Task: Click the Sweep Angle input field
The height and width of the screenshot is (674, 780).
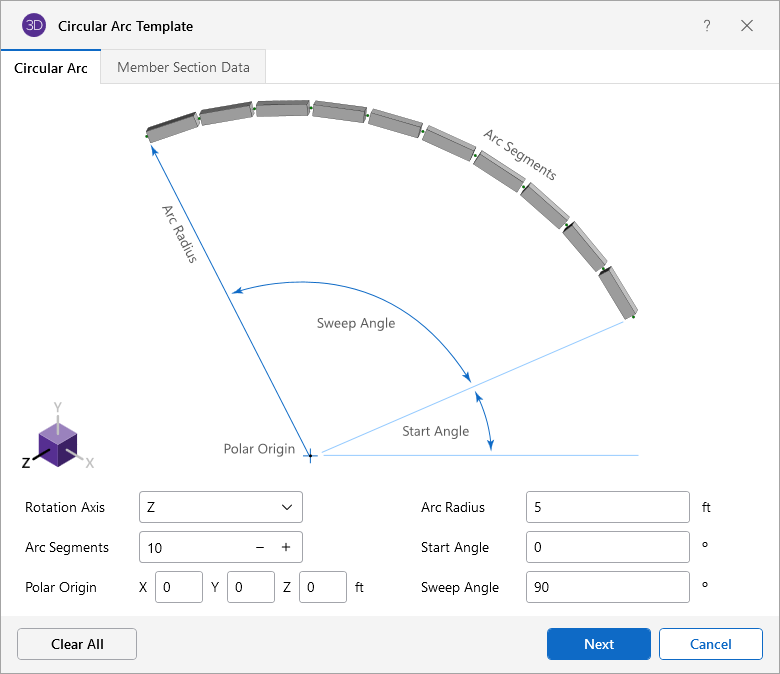Action: point(607,587)
